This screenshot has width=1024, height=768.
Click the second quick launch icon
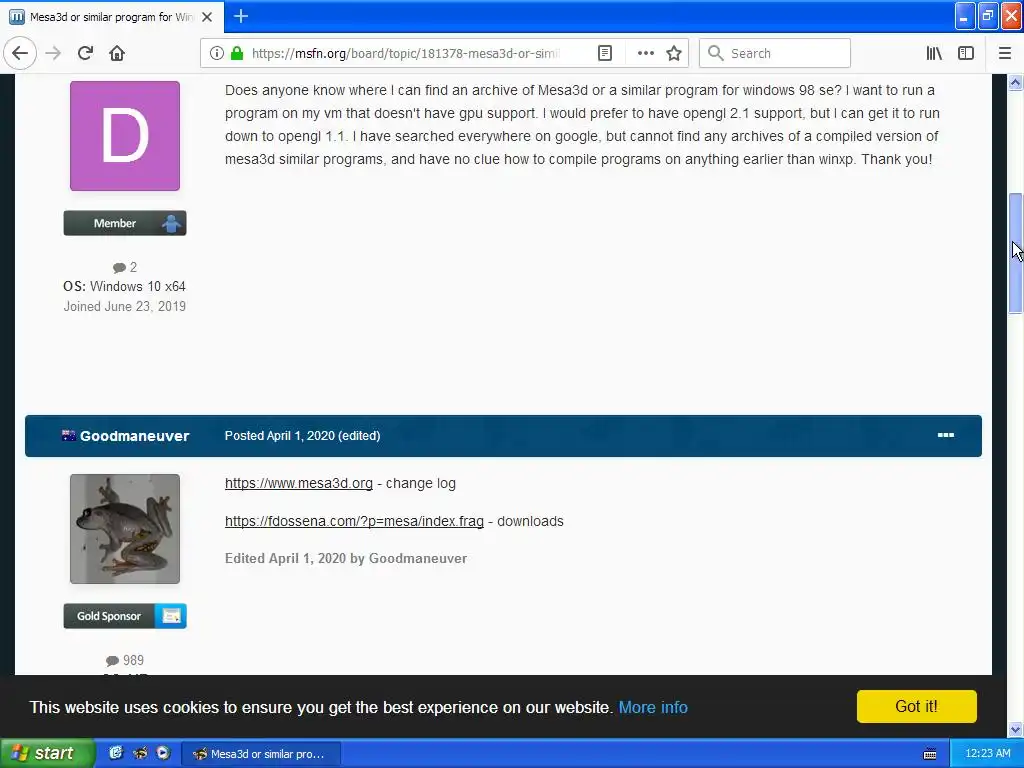(140, 753)
